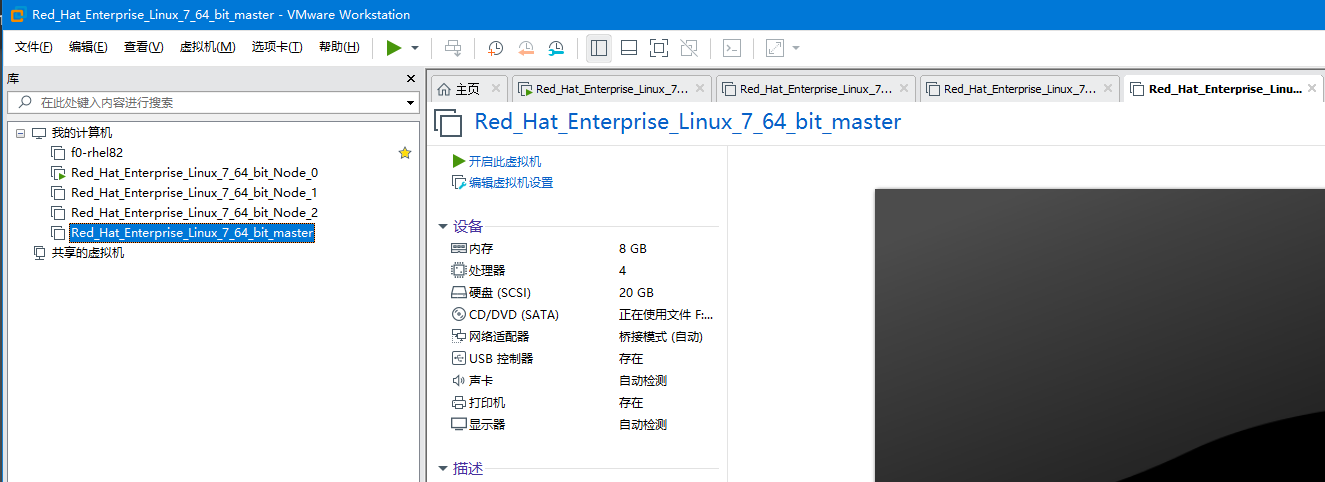Close the active bold Red_Hat_Enterprise_Linu... tab
This screenshot has height=482, width=1325.
1314,88
